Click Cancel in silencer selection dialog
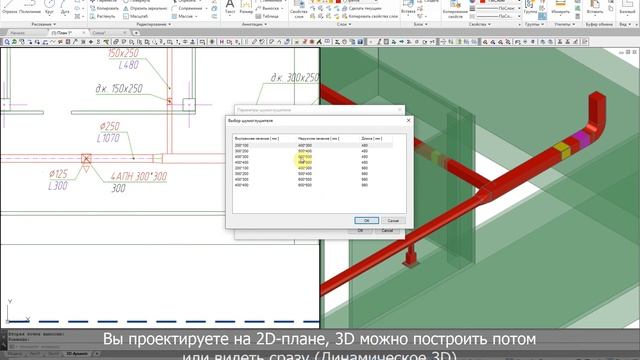 click(393, 220)
